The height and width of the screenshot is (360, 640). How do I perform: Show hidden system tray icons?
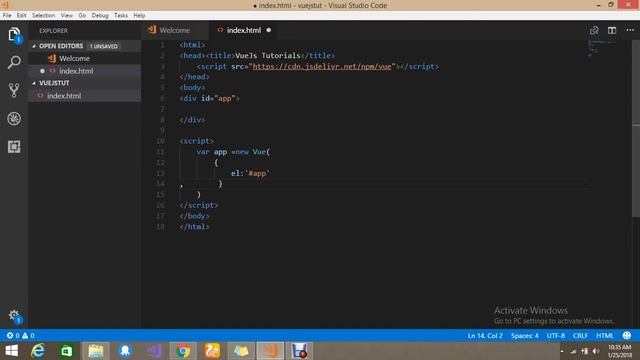point(562,351)
